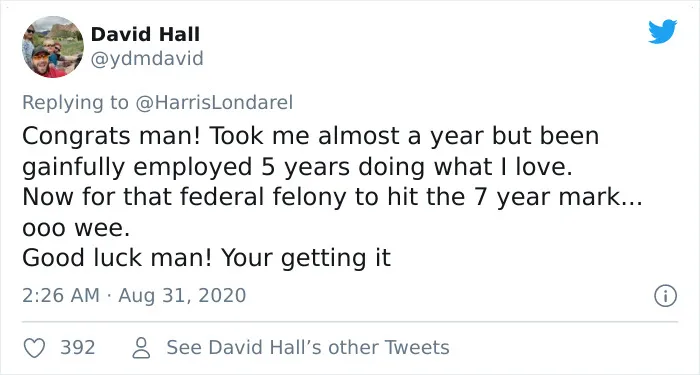See David Hall's other Tweets
700x375 pixels.
pyautogui.click(x=308, y=347)
